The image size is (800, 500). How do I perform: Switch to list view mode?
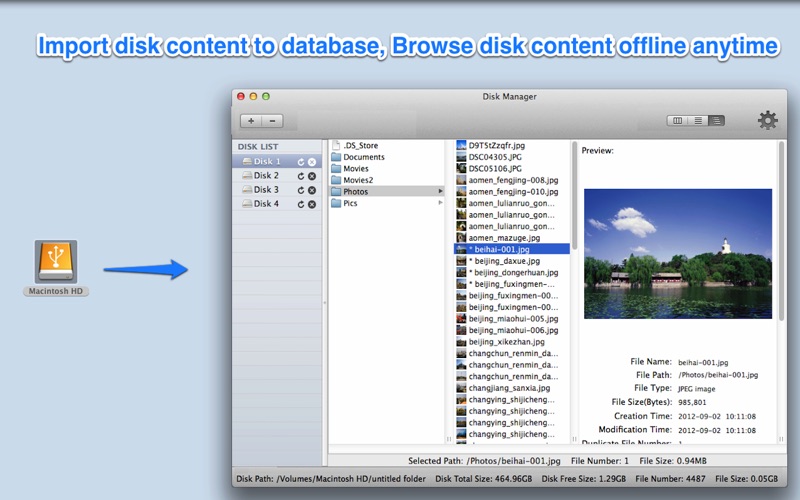(697, 120)
